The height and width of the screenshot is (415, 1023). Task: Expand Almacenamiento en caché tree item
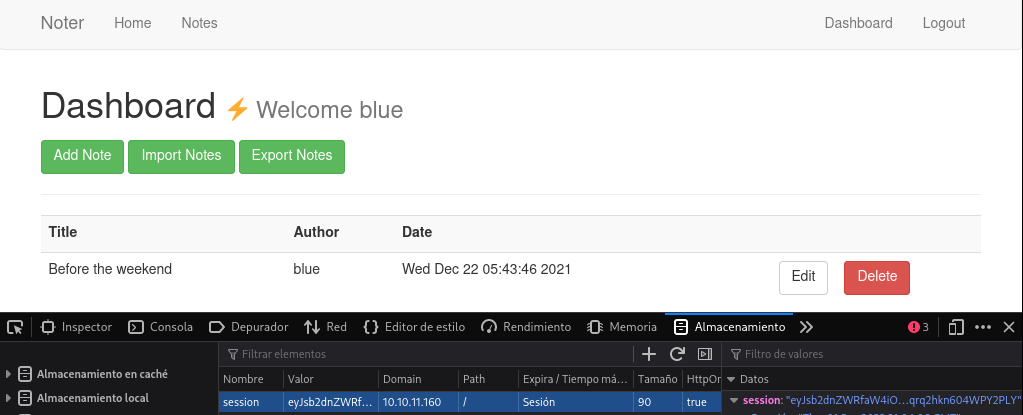pyautogui.click(x=9, y=374)
